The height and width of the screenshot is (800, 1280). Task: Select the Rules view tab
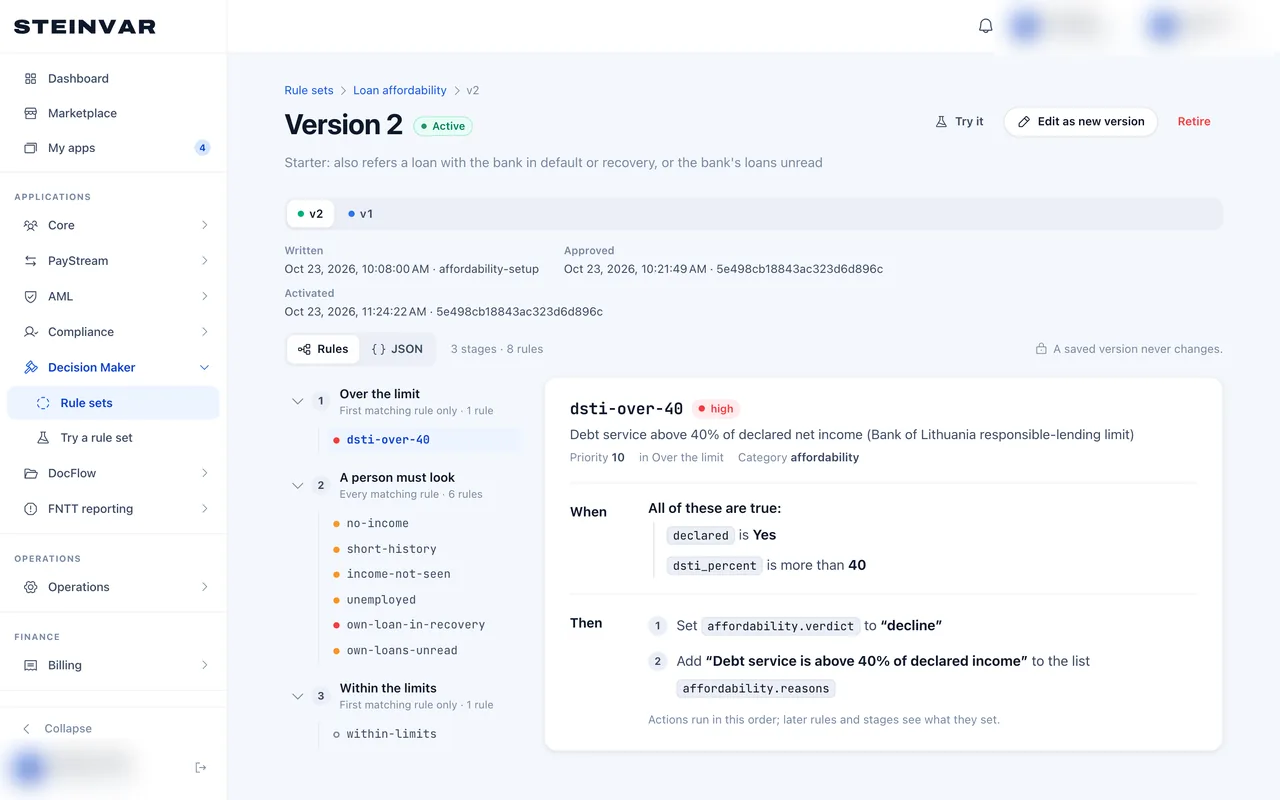[x=323, y=349]
